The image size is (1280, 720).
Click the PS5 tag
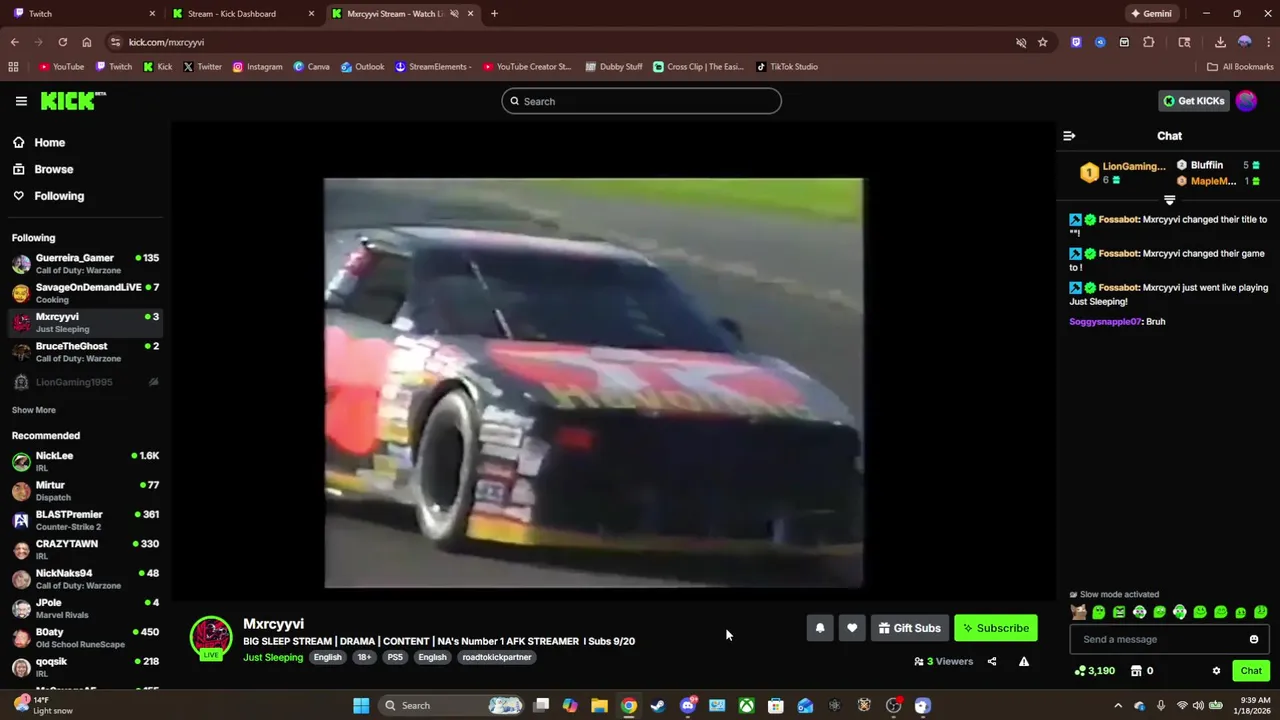395,657
